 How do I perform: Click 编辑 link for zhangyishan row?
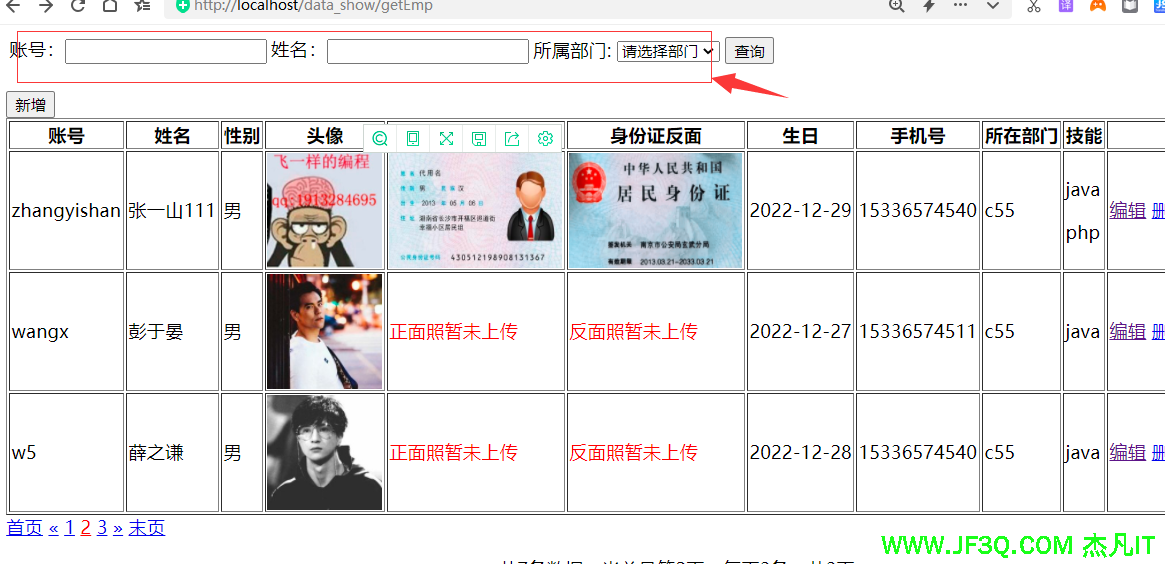(x=1127, y=210)
